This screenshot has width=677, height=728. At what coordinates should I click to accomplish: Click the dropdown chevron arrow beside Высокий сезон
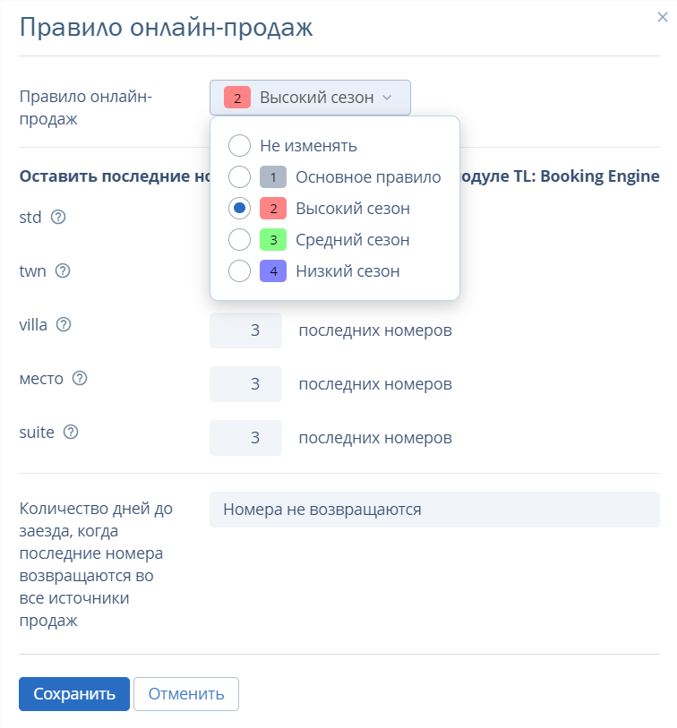coord(387,98)
